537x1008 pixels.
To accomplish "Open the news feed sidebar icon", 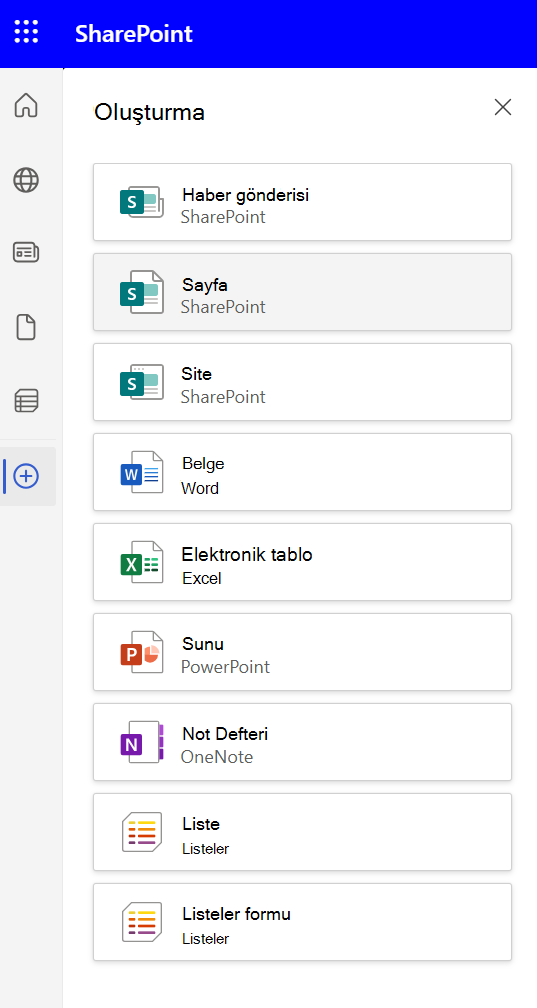I will [x=26, y=253].
